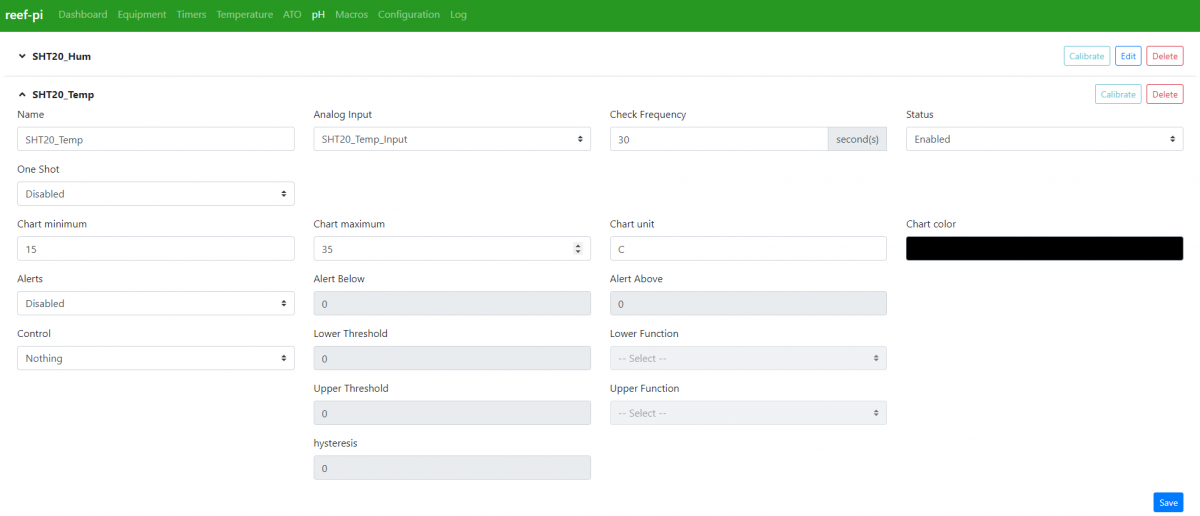Open the ATO section
1200x516 pixels.
point(292,15)
